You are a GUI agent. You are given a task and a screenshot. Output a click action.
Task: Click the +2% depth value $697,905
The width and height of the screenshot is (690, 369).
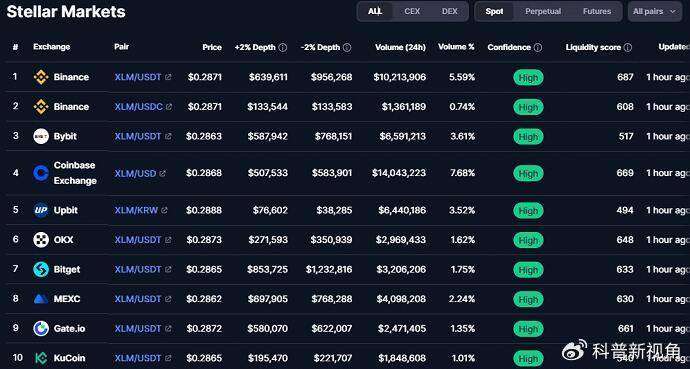(x=268, y=299)
